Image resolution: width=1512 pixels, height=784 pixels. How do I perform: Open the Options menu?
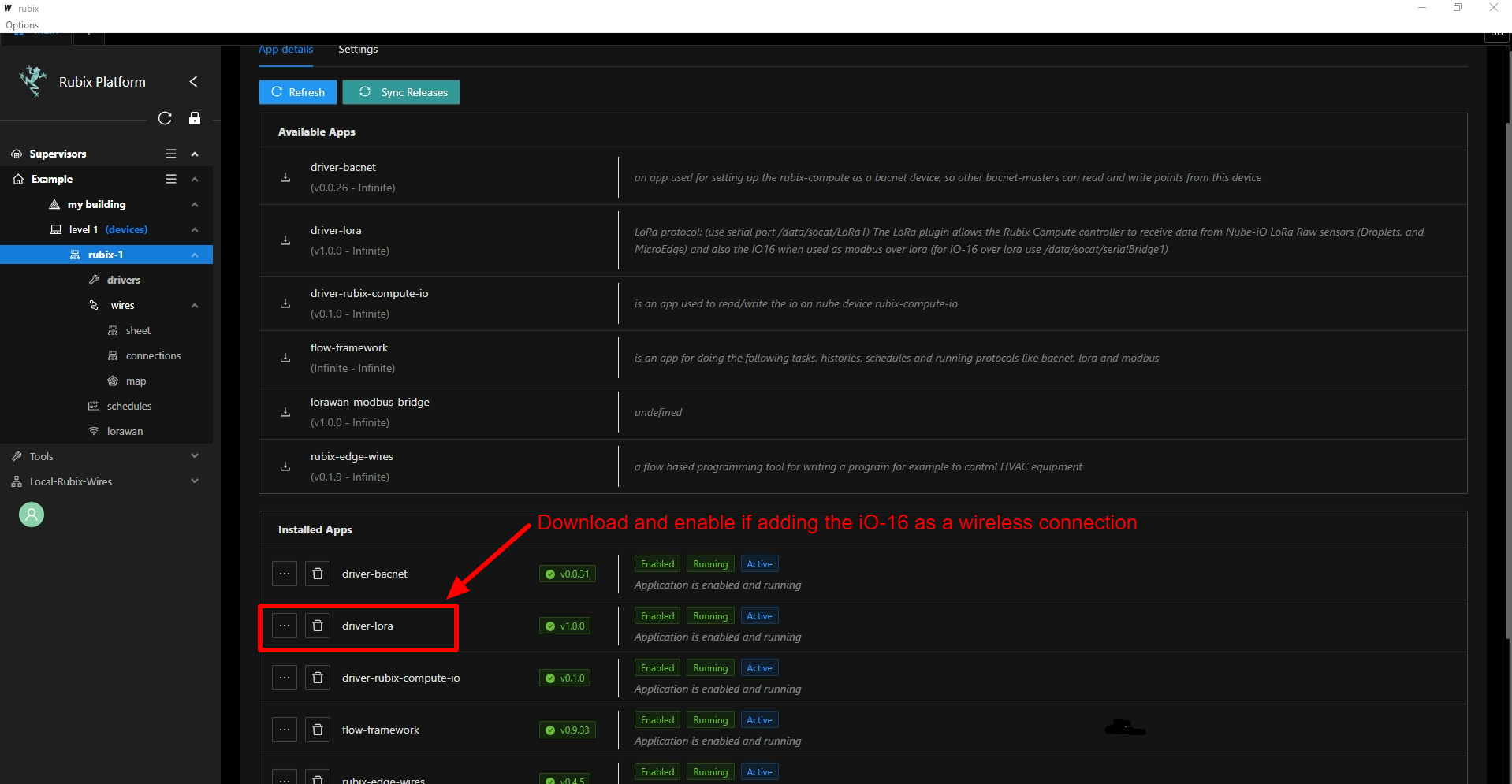(x=22, y=25)
